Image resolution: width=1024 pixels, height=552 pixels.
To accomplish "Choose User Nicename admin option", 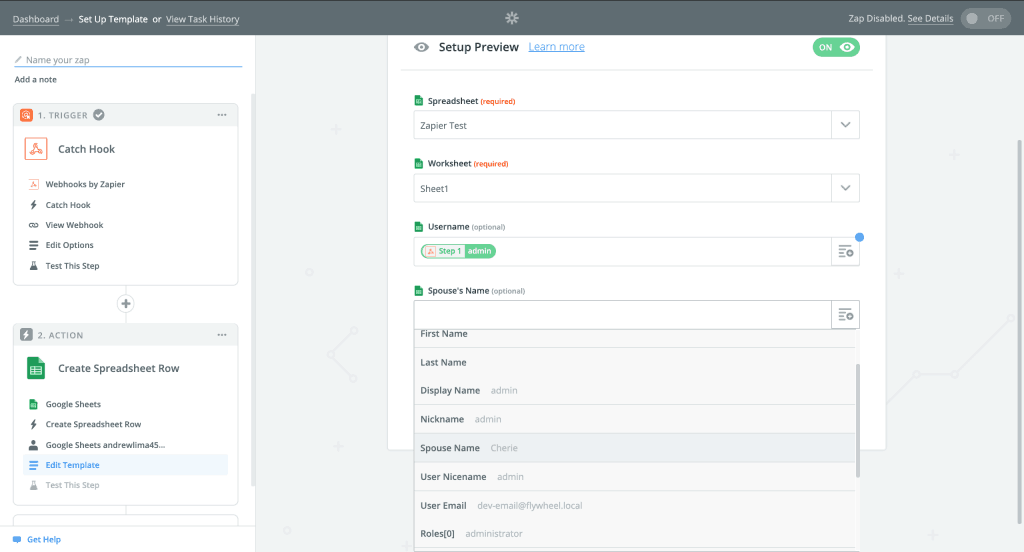I will (635, 477).
